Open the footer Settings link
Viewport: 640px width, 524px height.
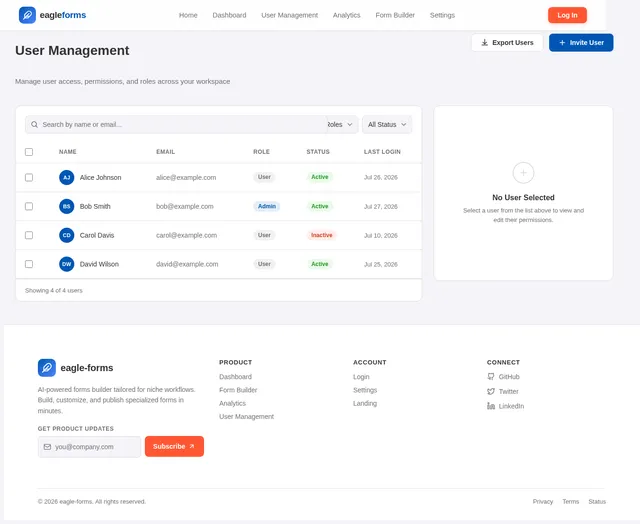tap(365, 390)
